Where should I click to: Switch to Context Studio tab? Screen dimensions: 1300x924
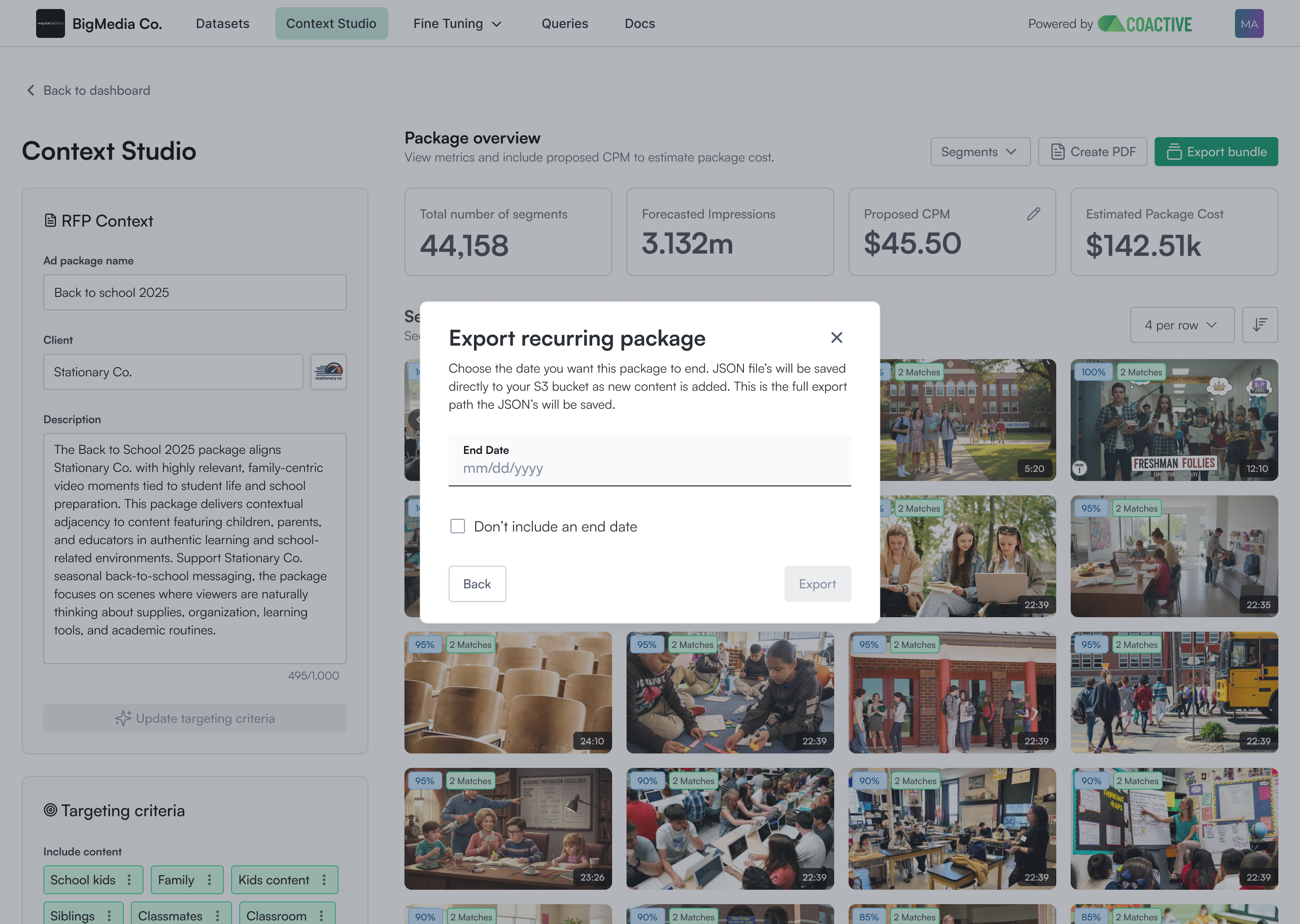click(x=331, y=23)
